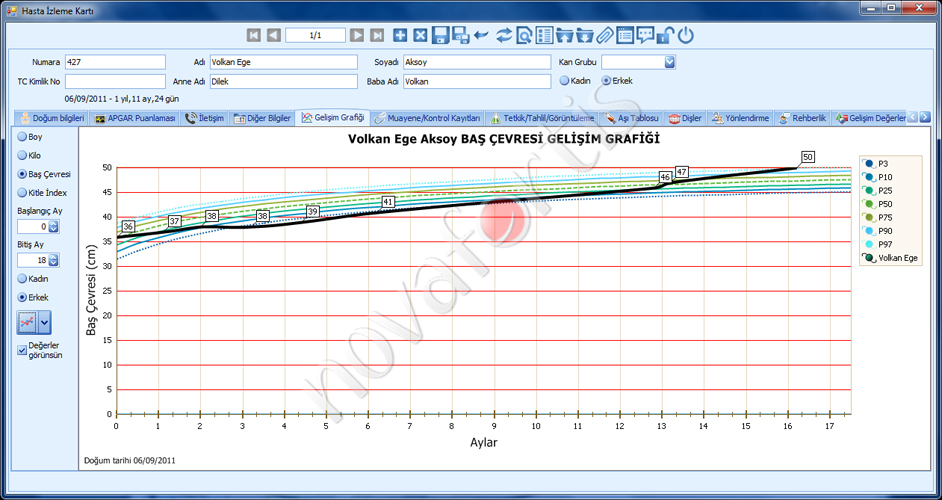Click the Bitiş Ay spinner arrows
The height and width of the screenshot is (500, 942).
53,260
